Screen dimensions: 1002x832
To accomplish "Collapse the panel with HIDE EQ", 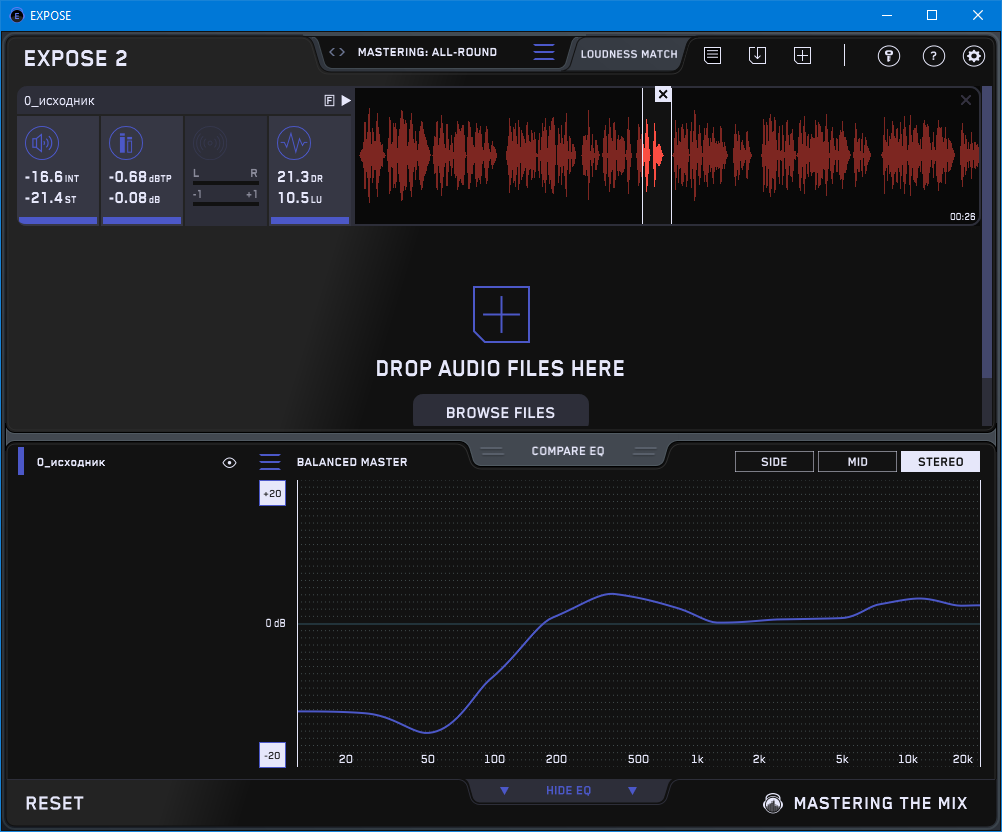I will [568, 790].
